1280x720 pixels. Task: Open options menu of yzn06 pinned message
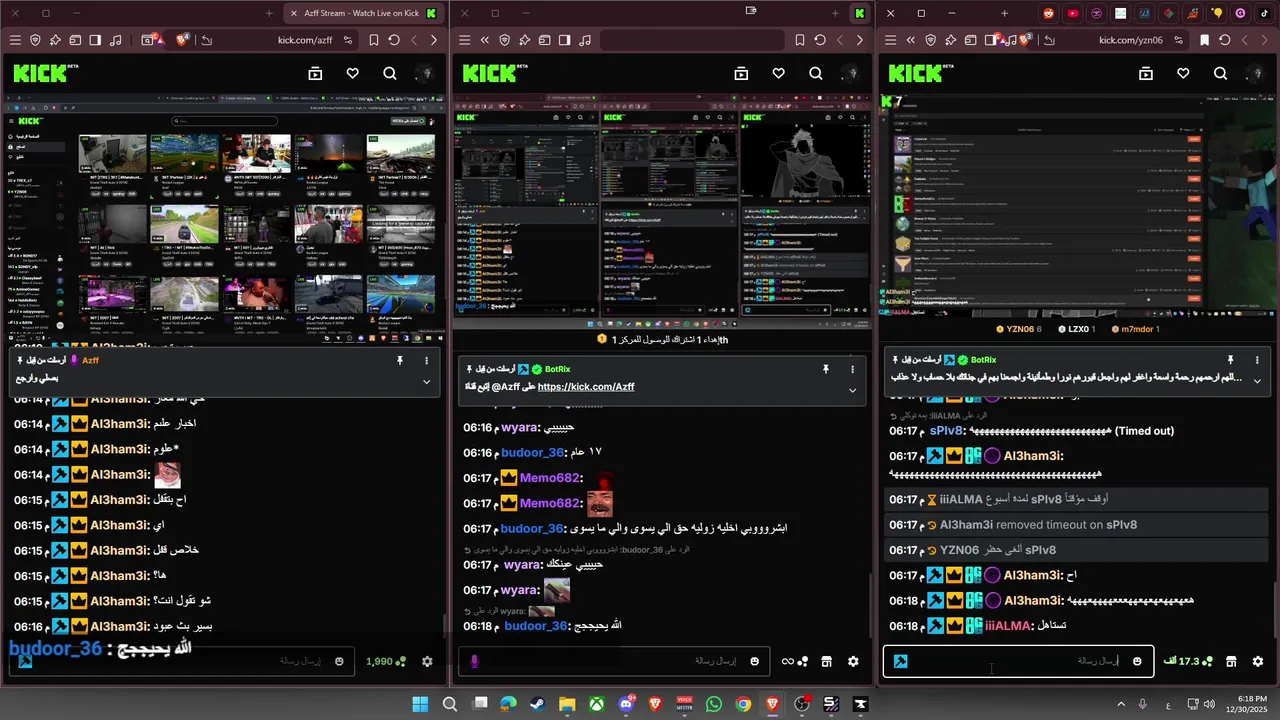(1257, 360)
